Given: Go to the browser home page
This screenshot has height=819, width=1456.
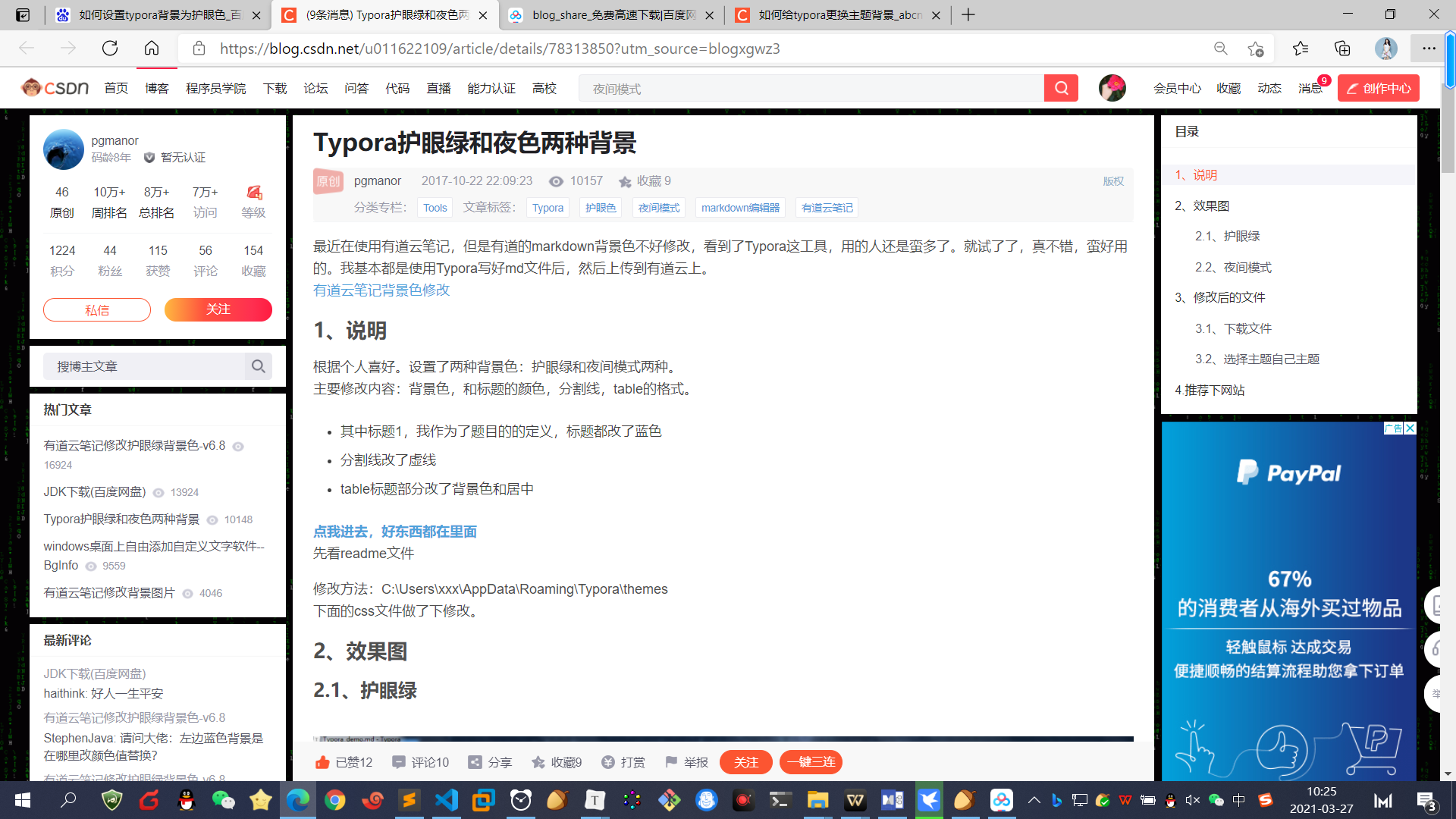Looking at the screenshot, I should click(152, 49).
